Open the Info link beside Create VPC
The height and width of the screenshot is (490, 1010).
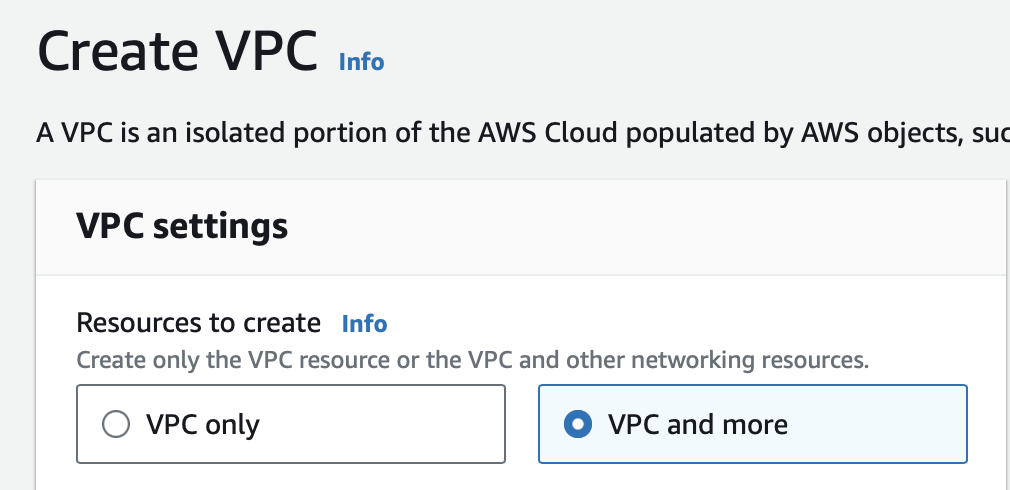361,61
